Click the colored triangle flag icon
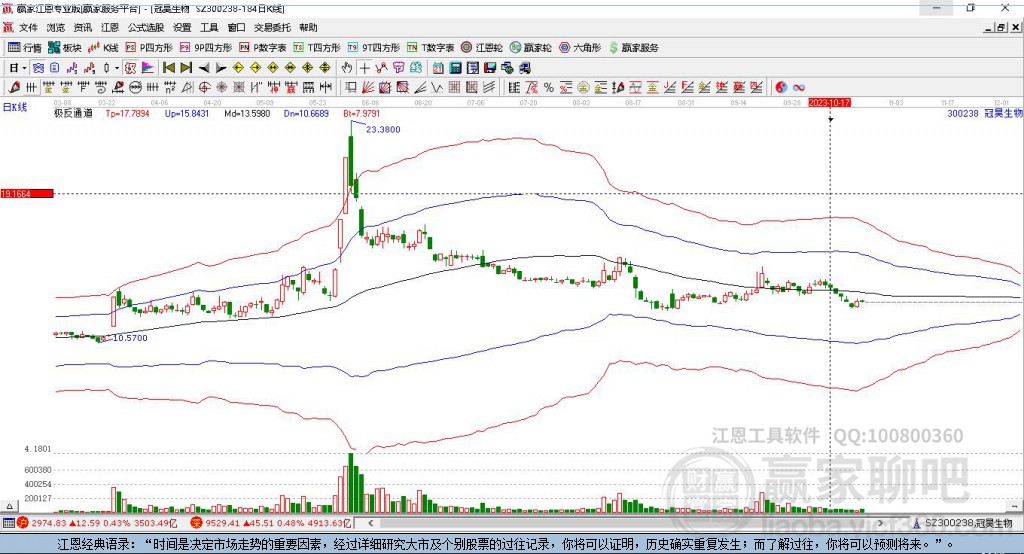The height and width of the screenshot is (554, 1024). 148,68
